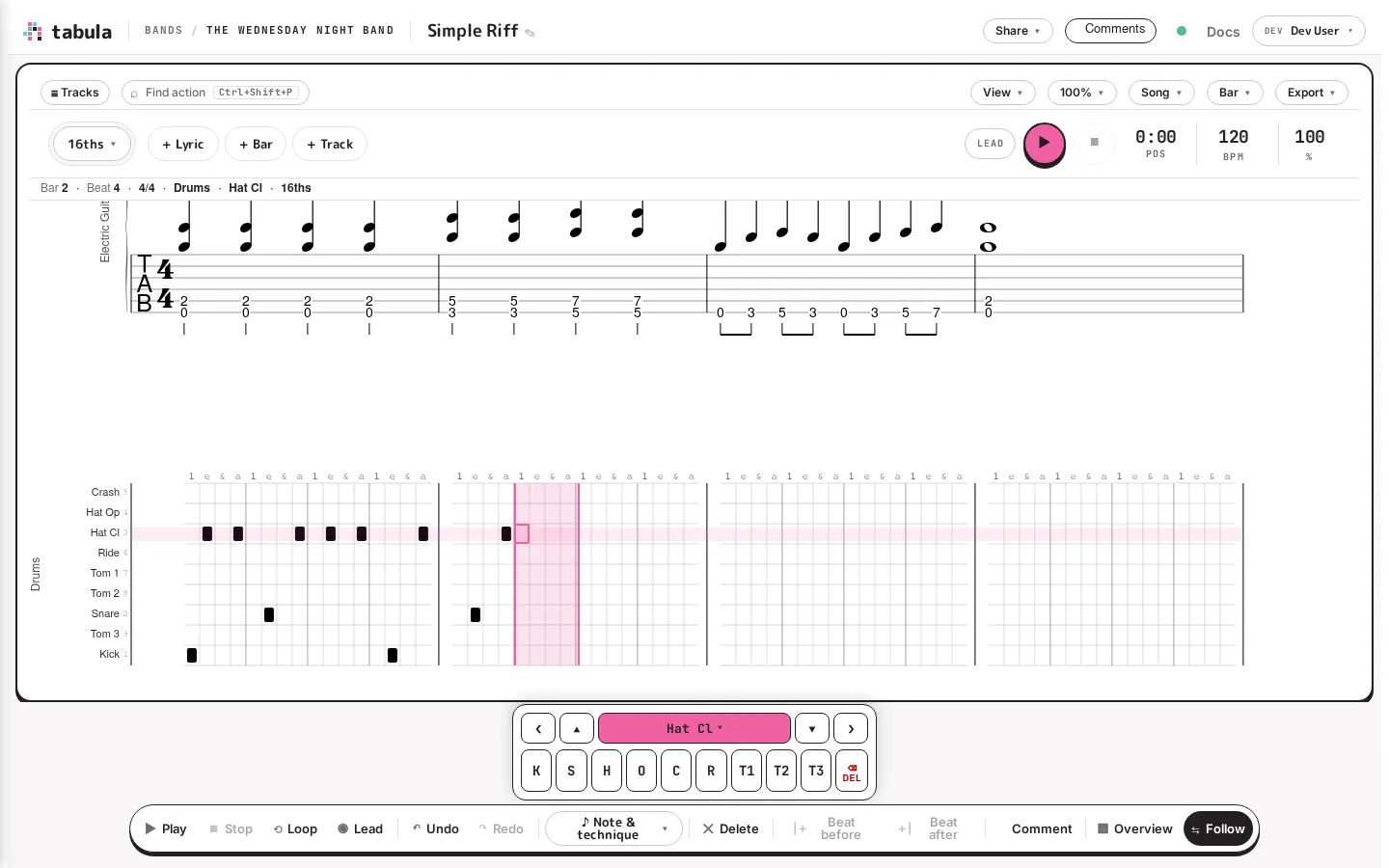Toggle the Tracks panel button

point(74,93)
